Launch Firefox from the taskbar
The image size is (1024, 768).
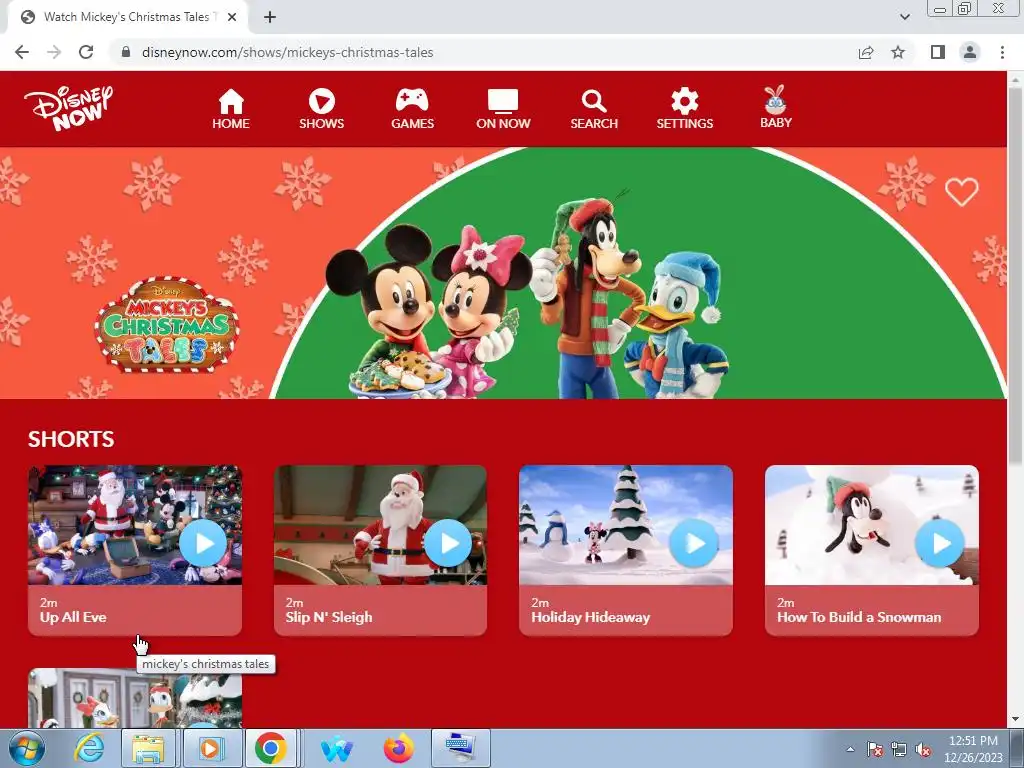click(x=398, y=748)
